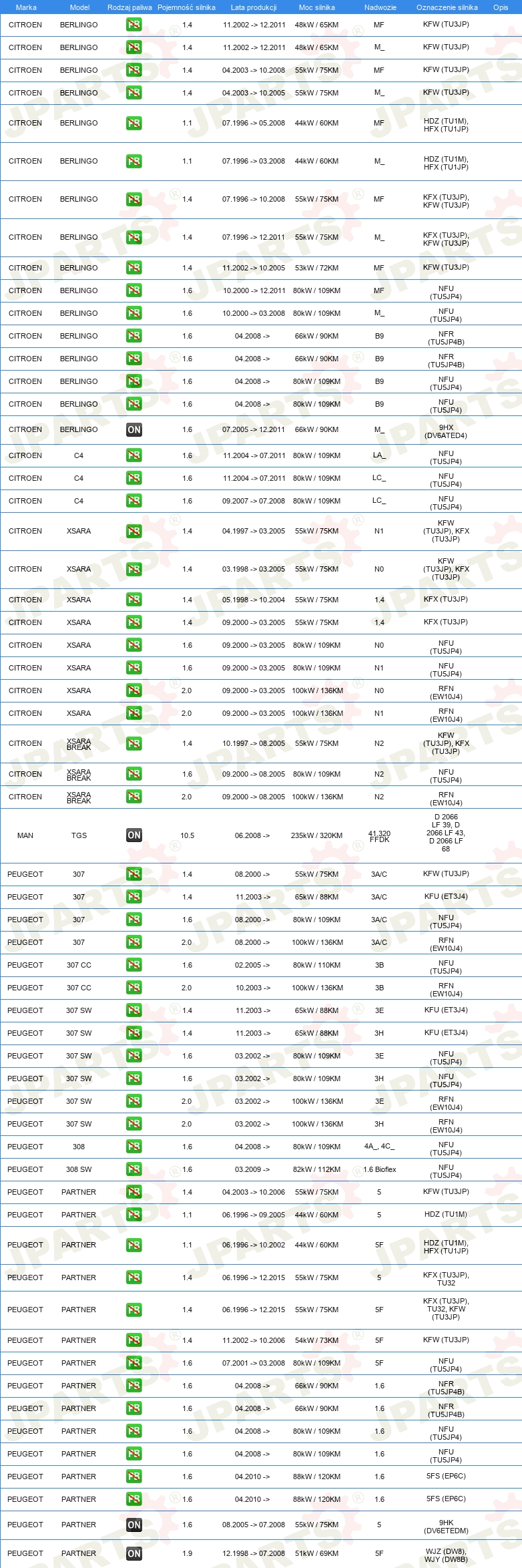The width and height of the screenshot is (522, 1568).
Task: Click the diesel ON icon in MAN TGS row
Action: [x=134, y=835]
